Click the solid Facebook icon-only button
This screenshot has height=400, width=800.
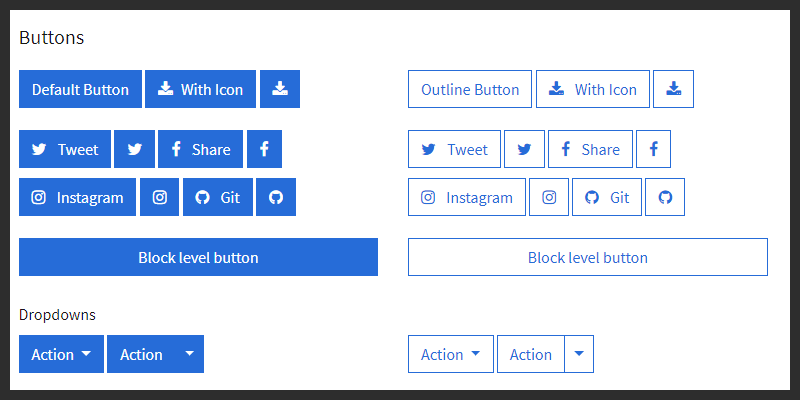pos(264,149)
